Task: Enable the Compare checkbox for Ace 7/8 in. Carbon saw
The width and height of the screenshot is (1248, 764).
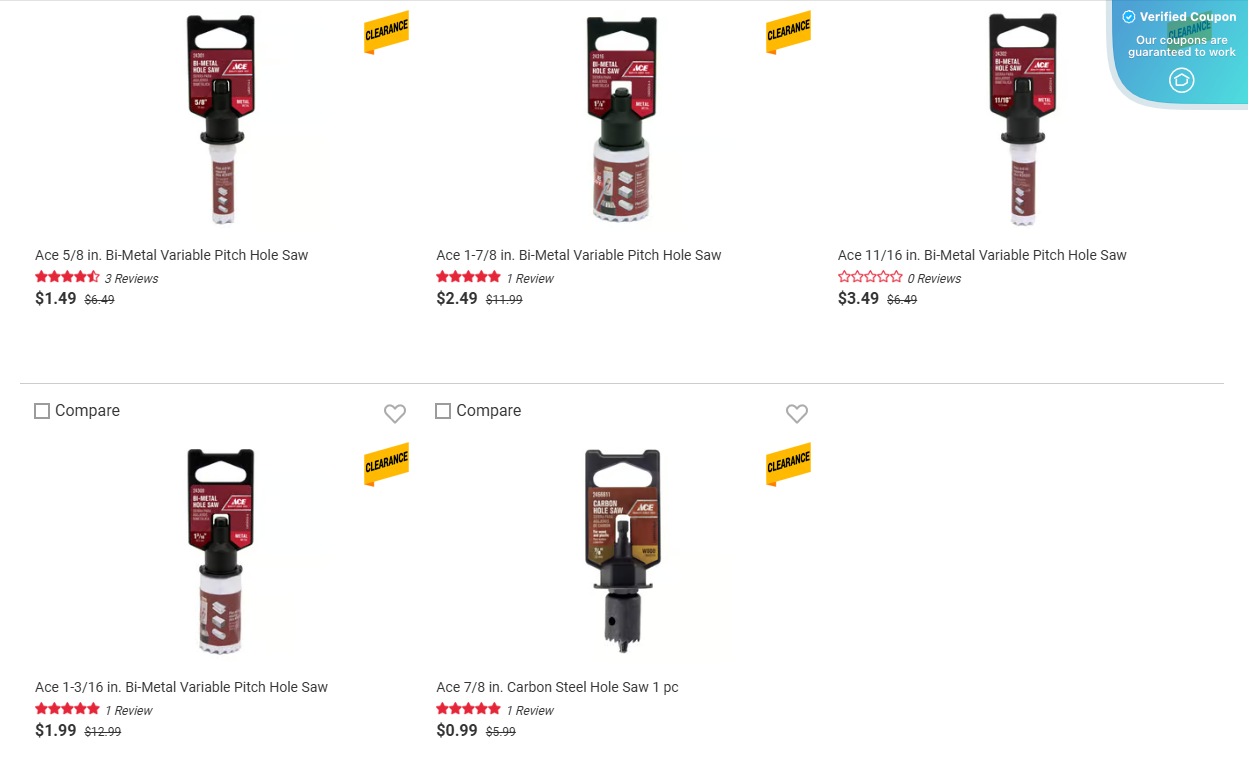Action: click(443, 410)
